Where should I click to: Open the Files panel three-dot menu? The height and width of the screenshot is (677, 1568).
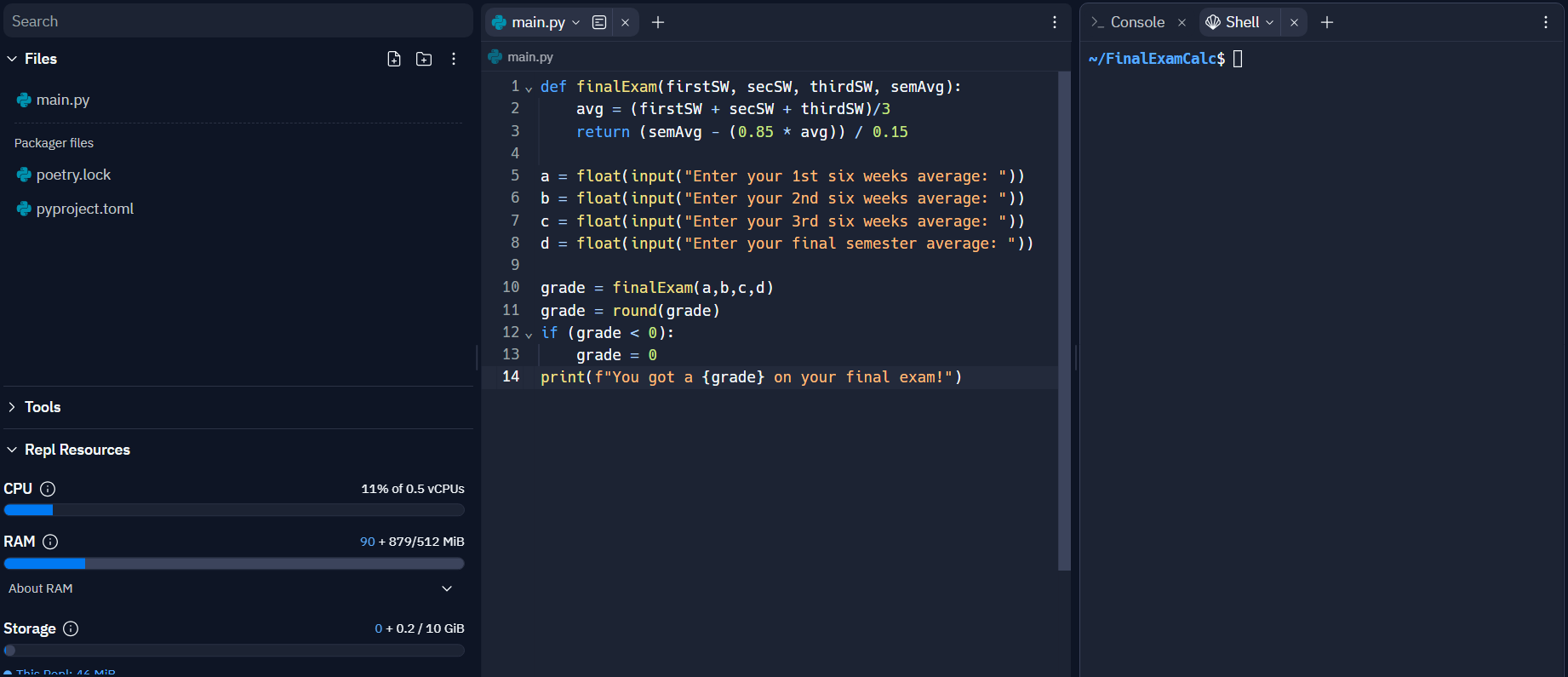pos(454,59)
